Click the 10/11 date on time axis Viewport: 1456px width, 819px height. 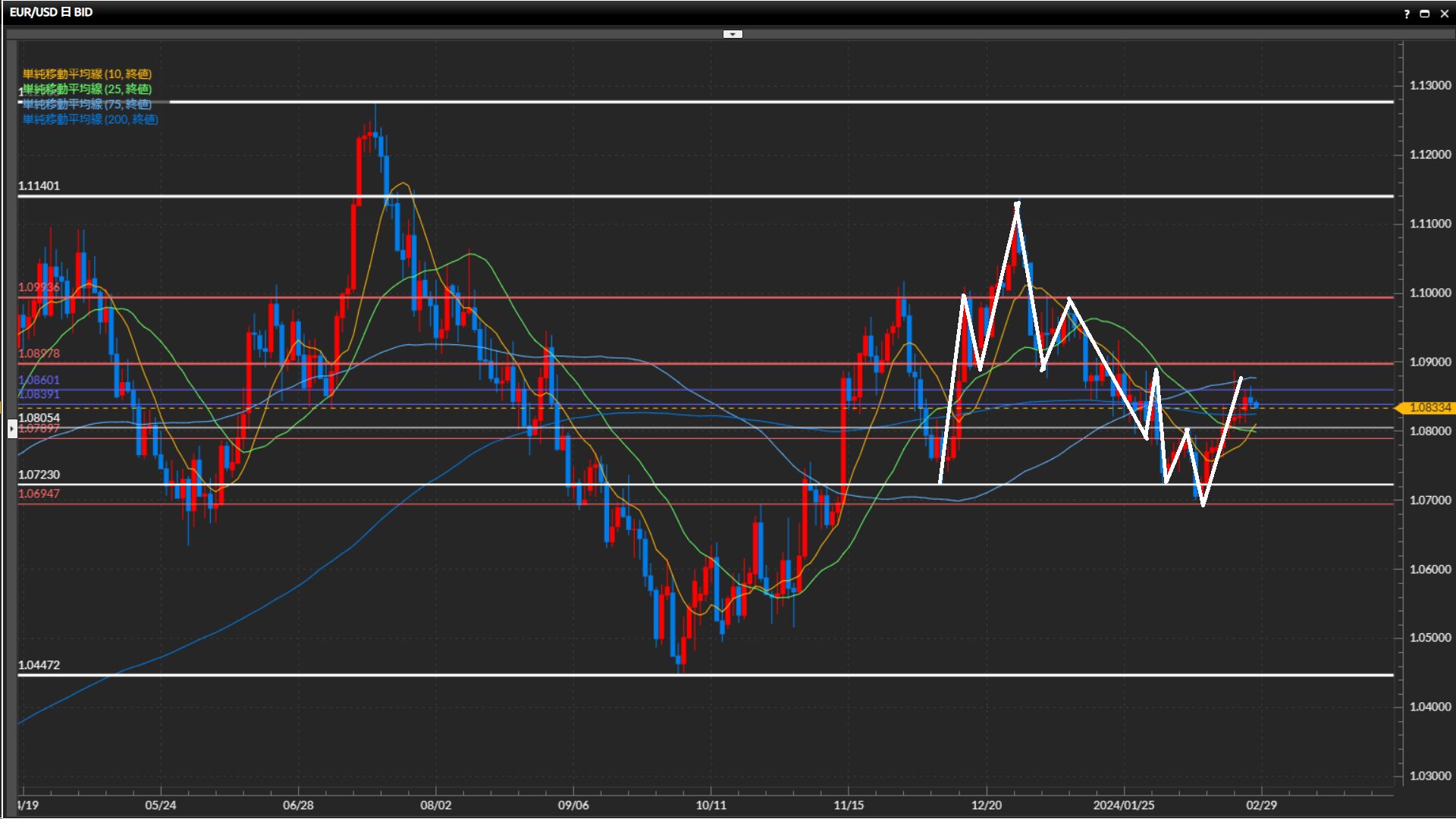(711, 805)
